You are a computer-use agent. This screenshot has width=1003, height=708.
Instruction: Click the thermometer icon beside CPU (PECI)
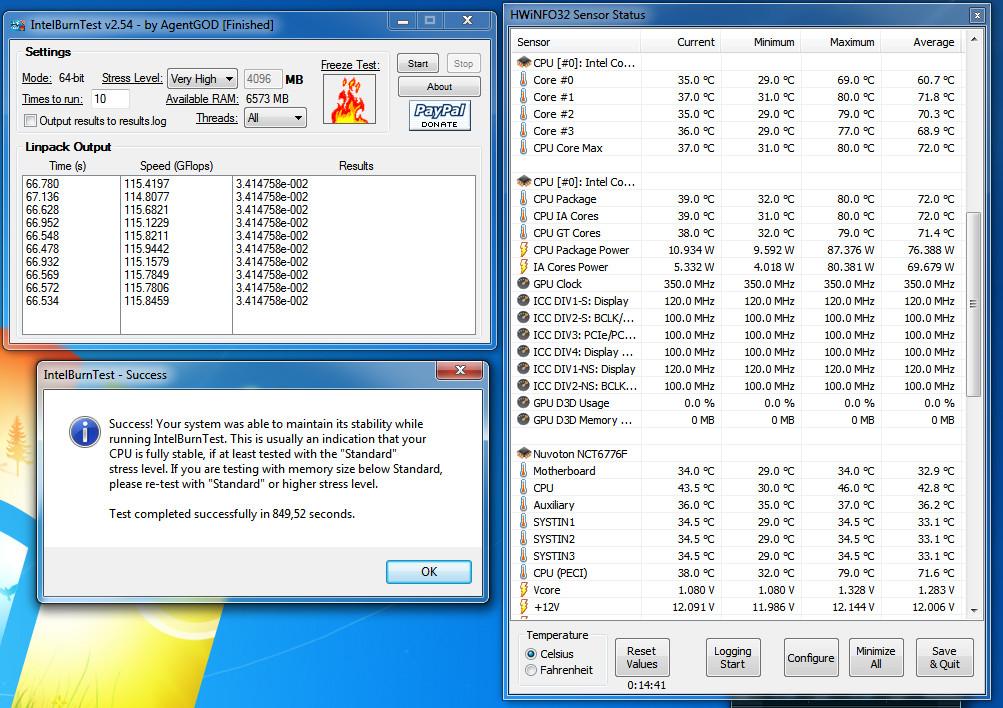tap(523, 572)
